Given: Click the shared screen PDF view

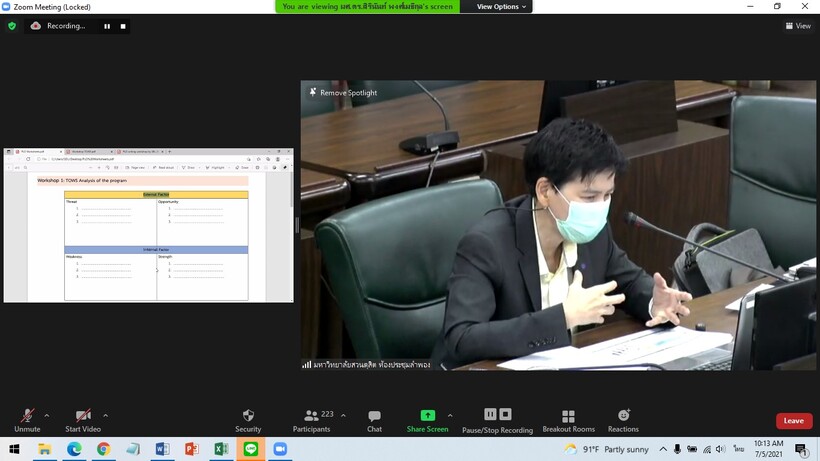Looking at the screenshot, I should [149, 225].
